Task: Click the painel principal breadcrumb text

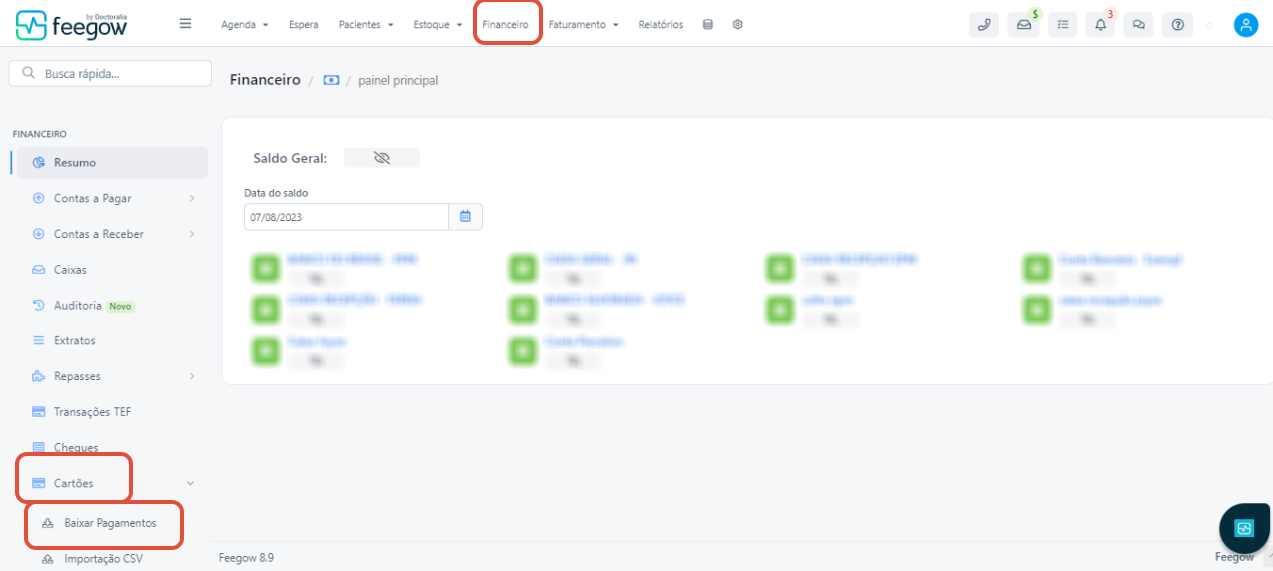Action: pyautogui.click(x=398, y=80)
